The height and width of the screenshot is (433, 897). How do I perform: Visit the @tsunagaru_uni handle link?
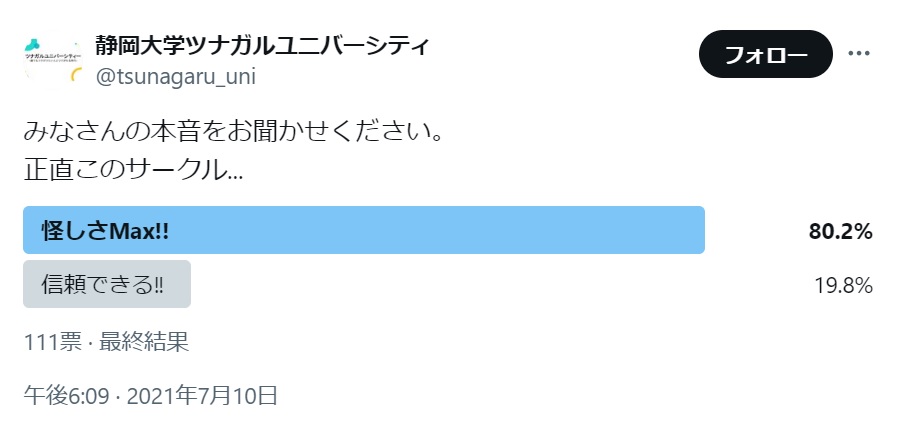point(176,76)
